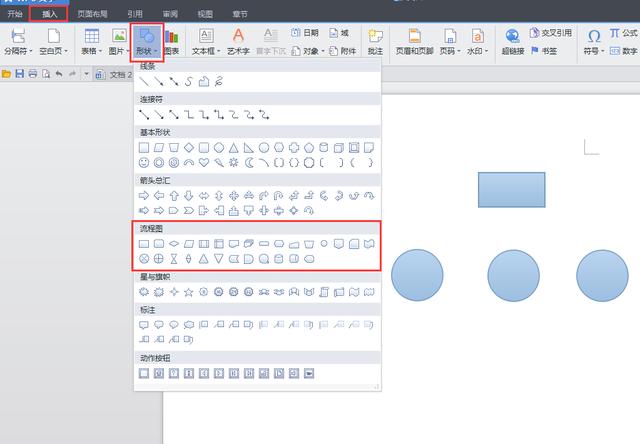
Task: Click the undo arrow icon
Action: [59, 74]
